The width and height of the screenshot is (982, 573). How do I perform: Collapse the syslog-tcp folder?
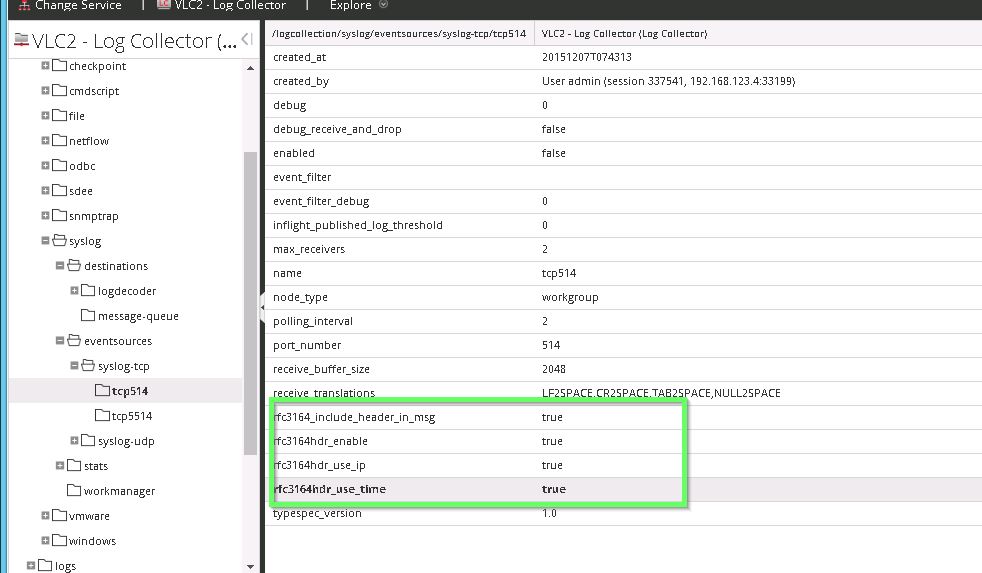coord(74,366)
